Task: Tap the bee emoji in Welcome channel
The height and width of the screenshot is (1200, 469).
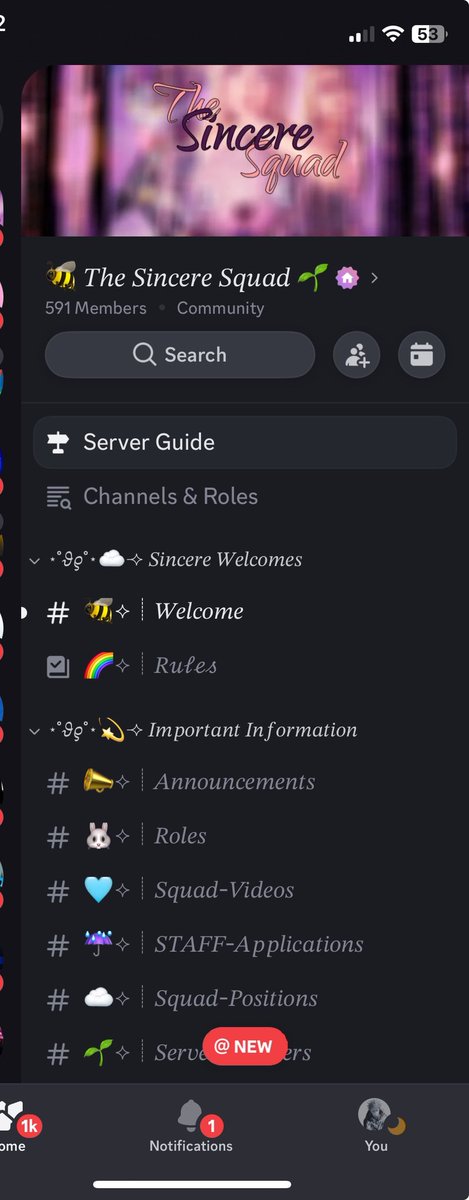Action: [x=98, y=611]
